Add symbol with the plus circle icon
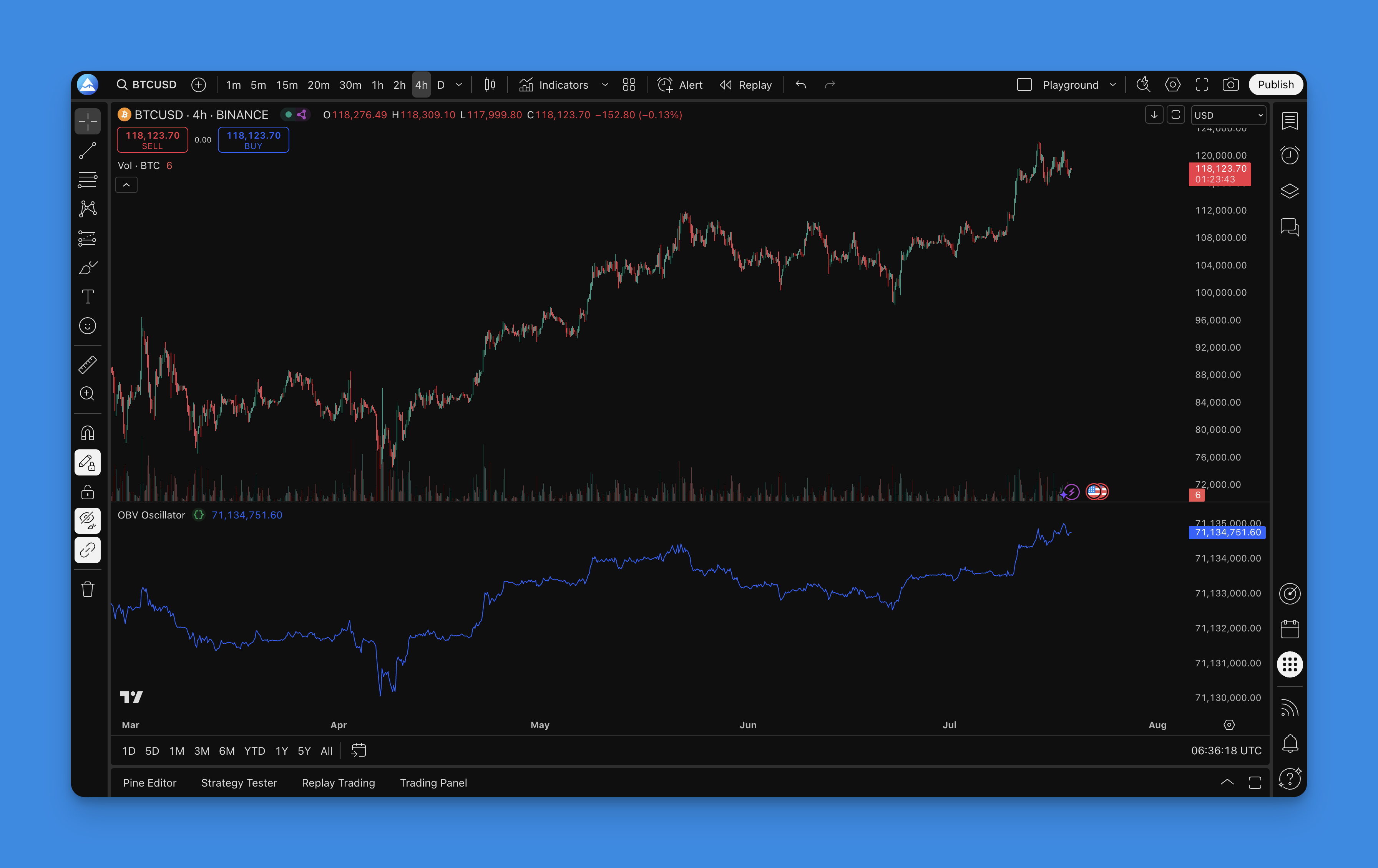The image size is (1378, 868). pyautogui.click(x=199, y=84)
